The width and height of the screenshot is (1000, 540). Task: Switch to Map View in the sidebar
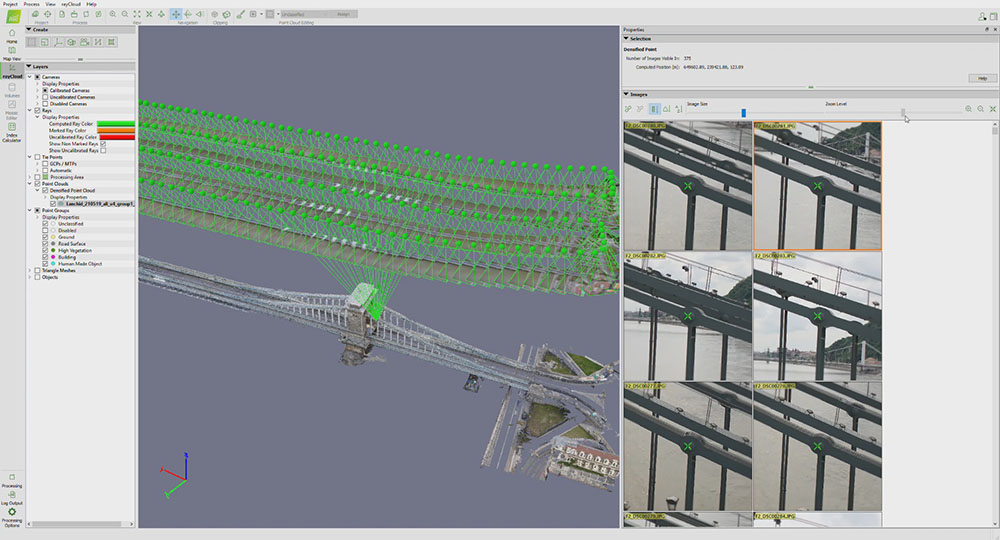coord(11,54)
